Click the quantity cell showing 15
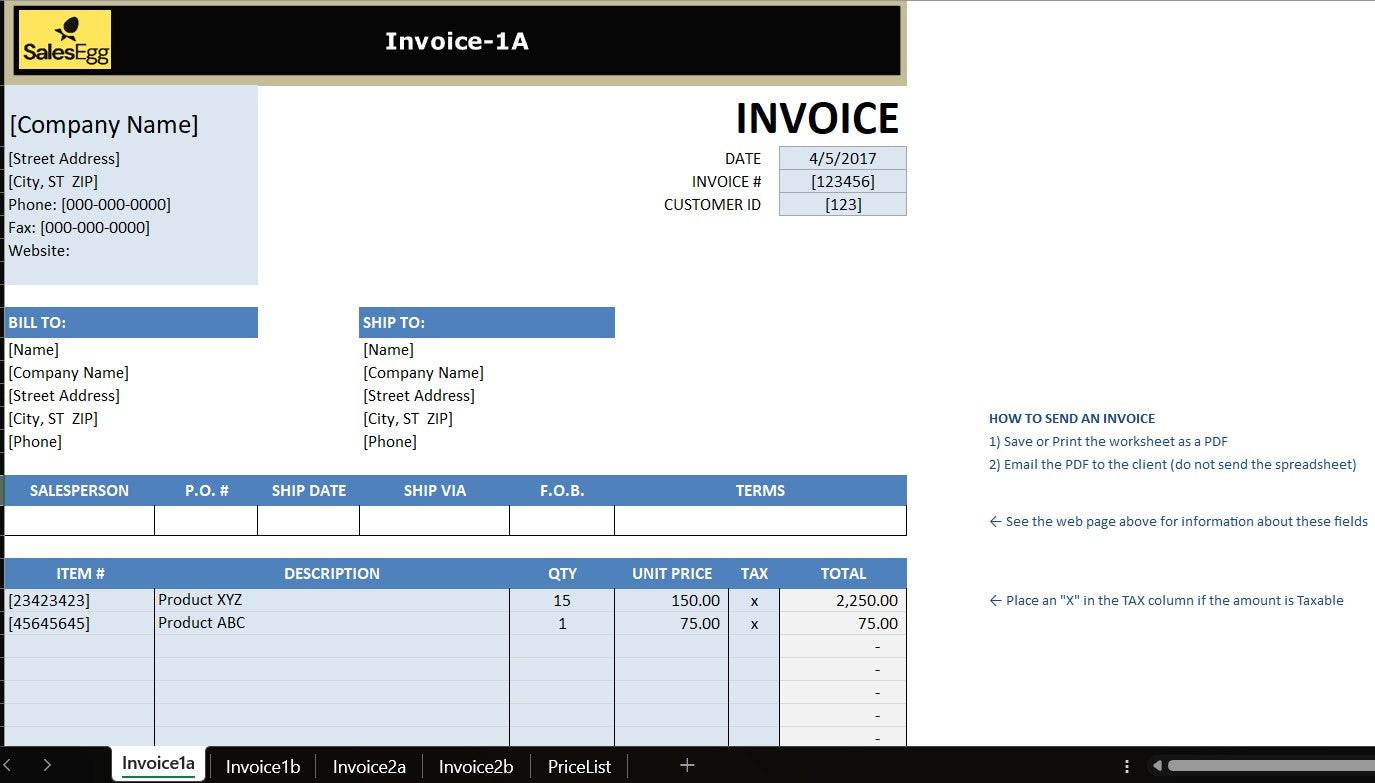Viewport: 1375px width, 783px height. (561, 600)
